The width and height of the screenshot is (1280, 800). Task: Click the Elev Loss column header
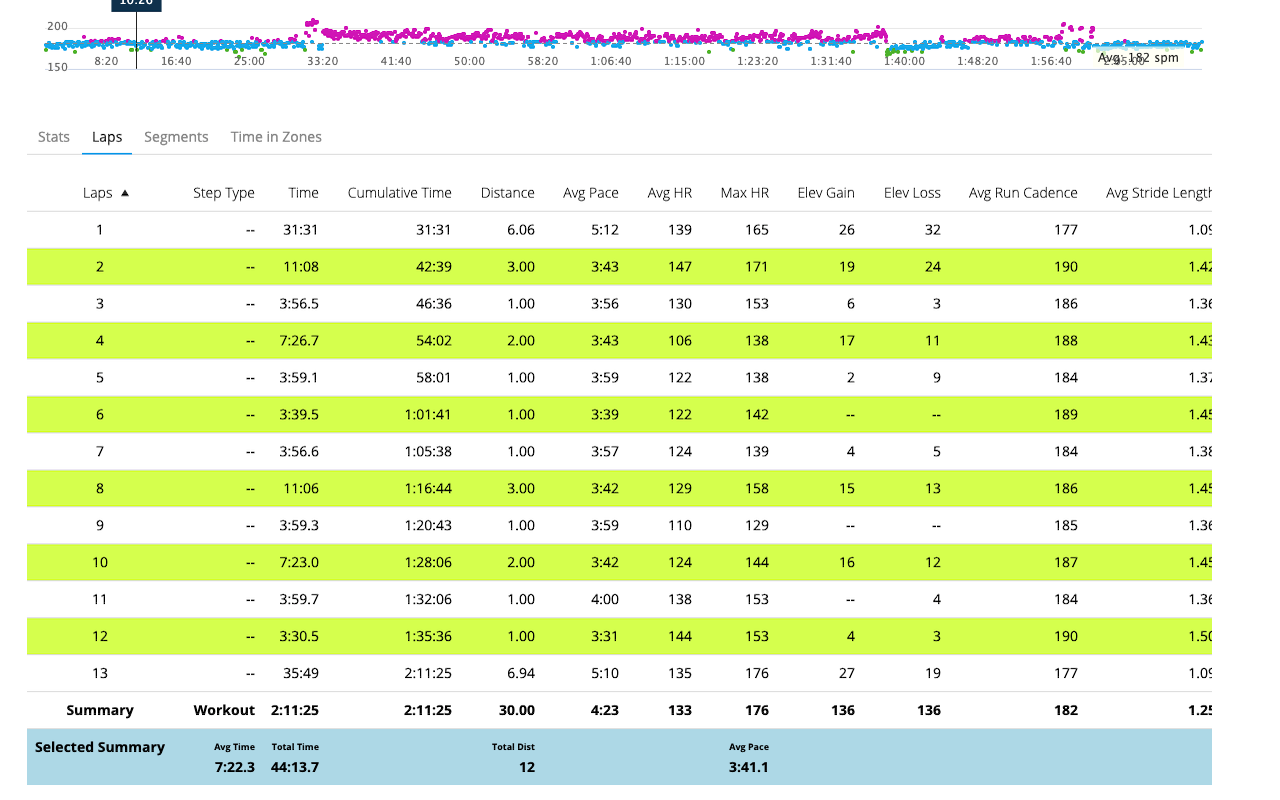[x=912, y=193]
